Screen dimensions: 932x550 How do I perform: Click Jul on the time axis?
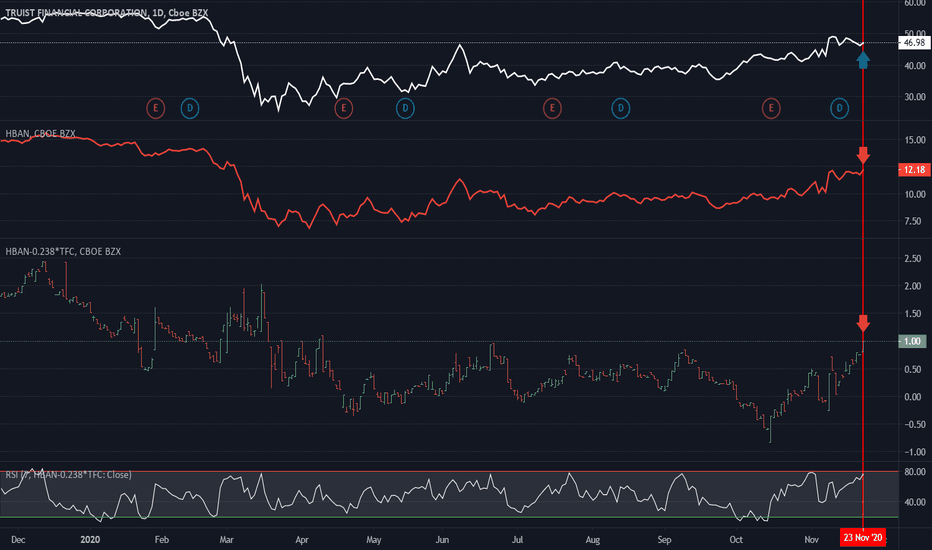[518, 540]
